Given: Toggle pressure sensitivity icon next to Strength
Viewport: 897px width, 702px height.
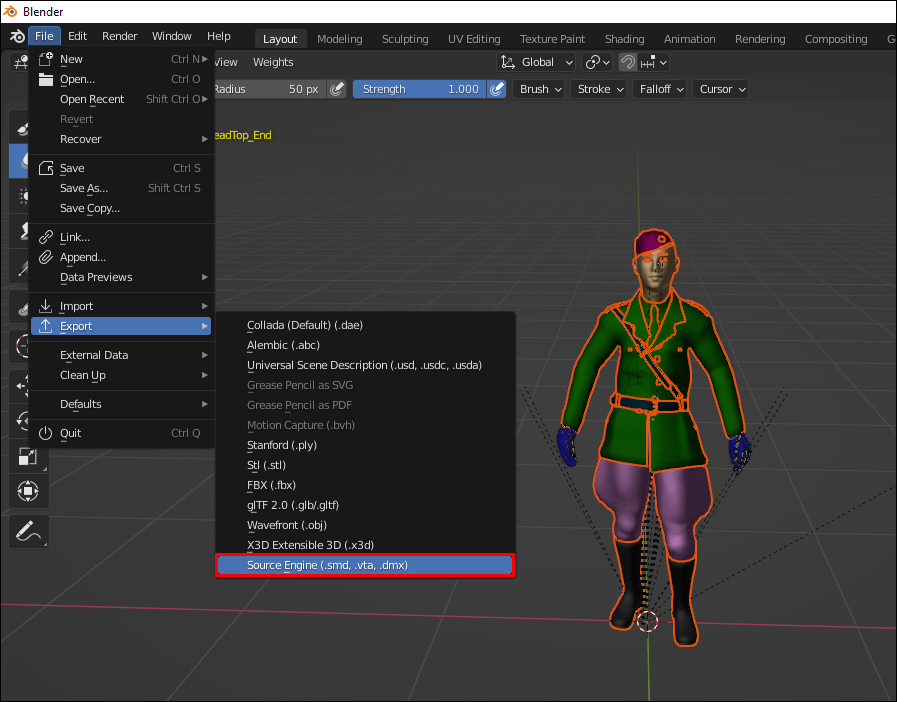Looking at the screenshot, I should tap(497, 89).
